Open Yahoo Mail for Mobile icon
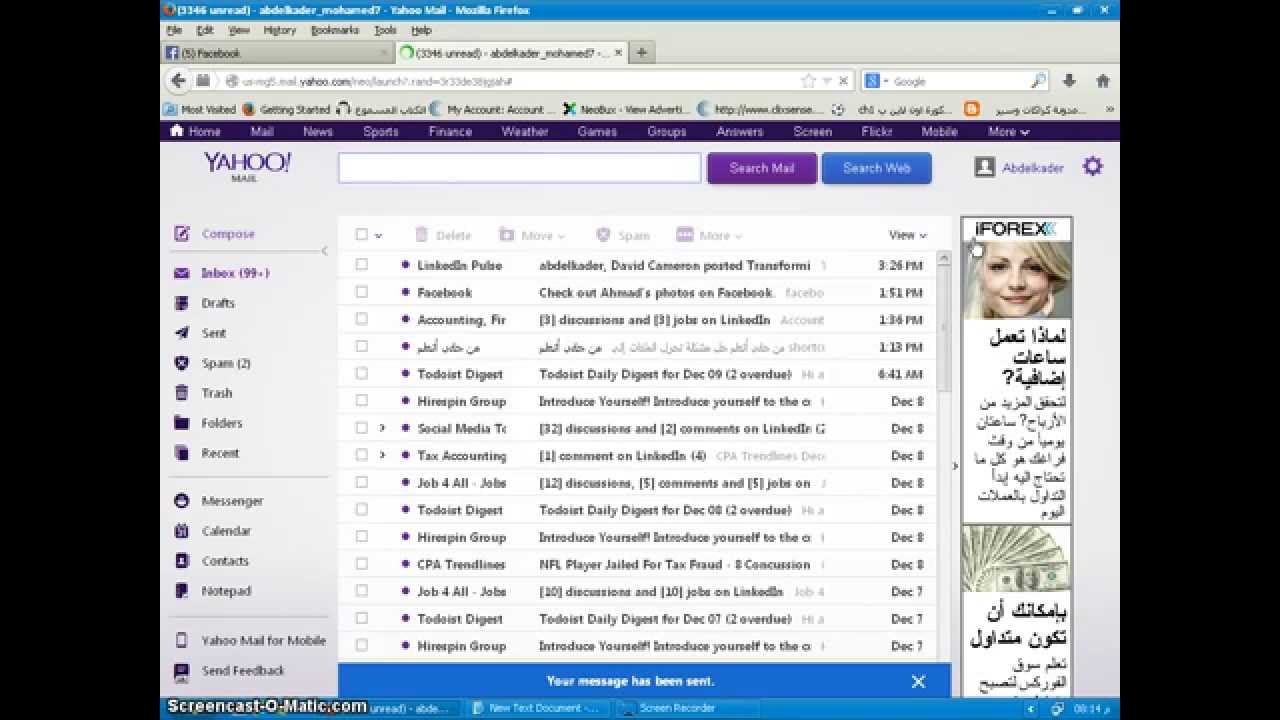The width and height of the screenshot is (1280, 720). click(182, 640)
